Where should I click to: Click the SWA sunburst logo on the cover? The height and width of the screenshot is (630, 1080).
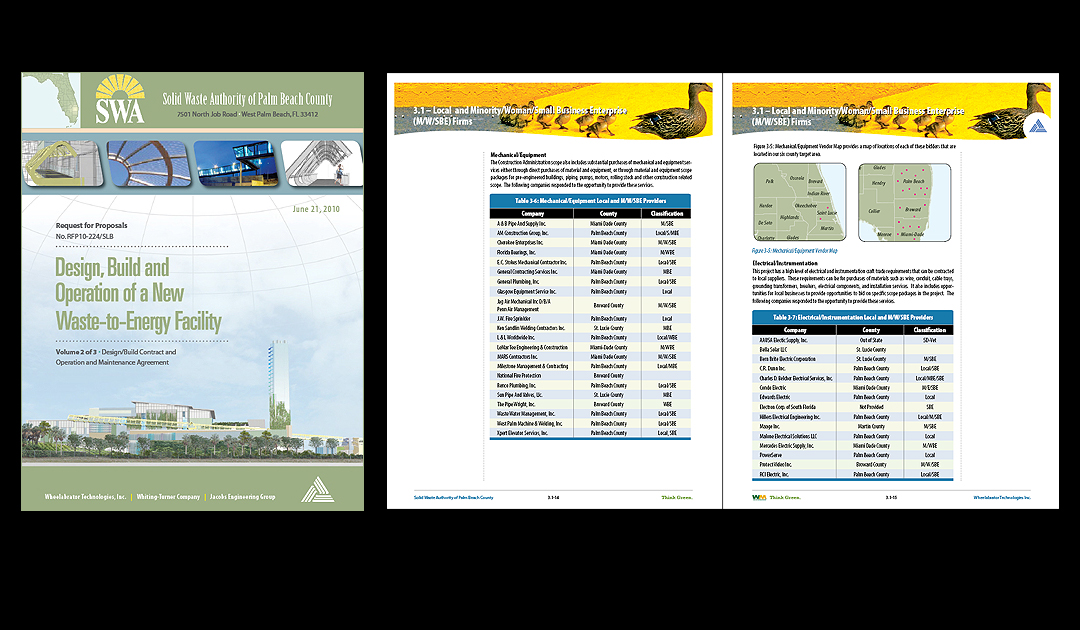click(120, 100)
